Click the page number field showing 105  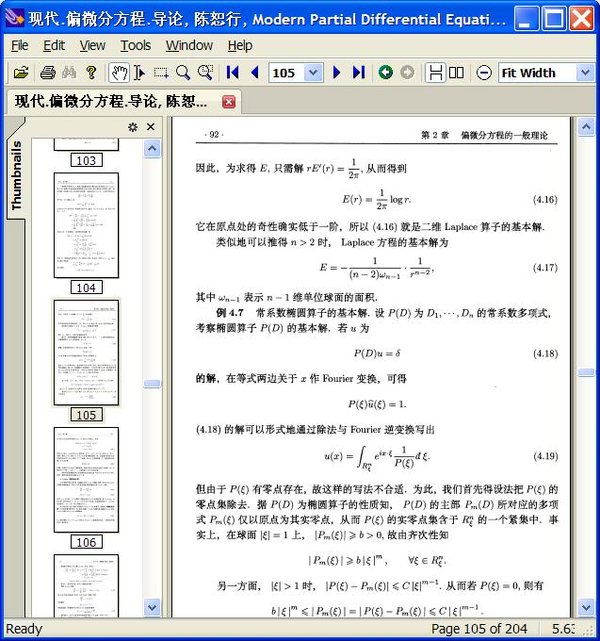(x=287, y=73)
